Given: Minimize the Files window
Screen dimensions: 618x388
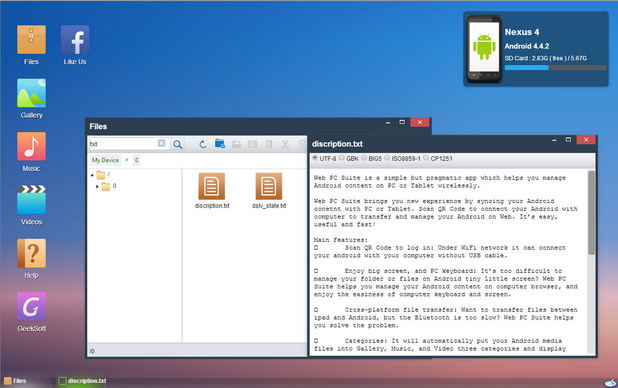Looking at the screenshot, I should [x=388, y=123].
